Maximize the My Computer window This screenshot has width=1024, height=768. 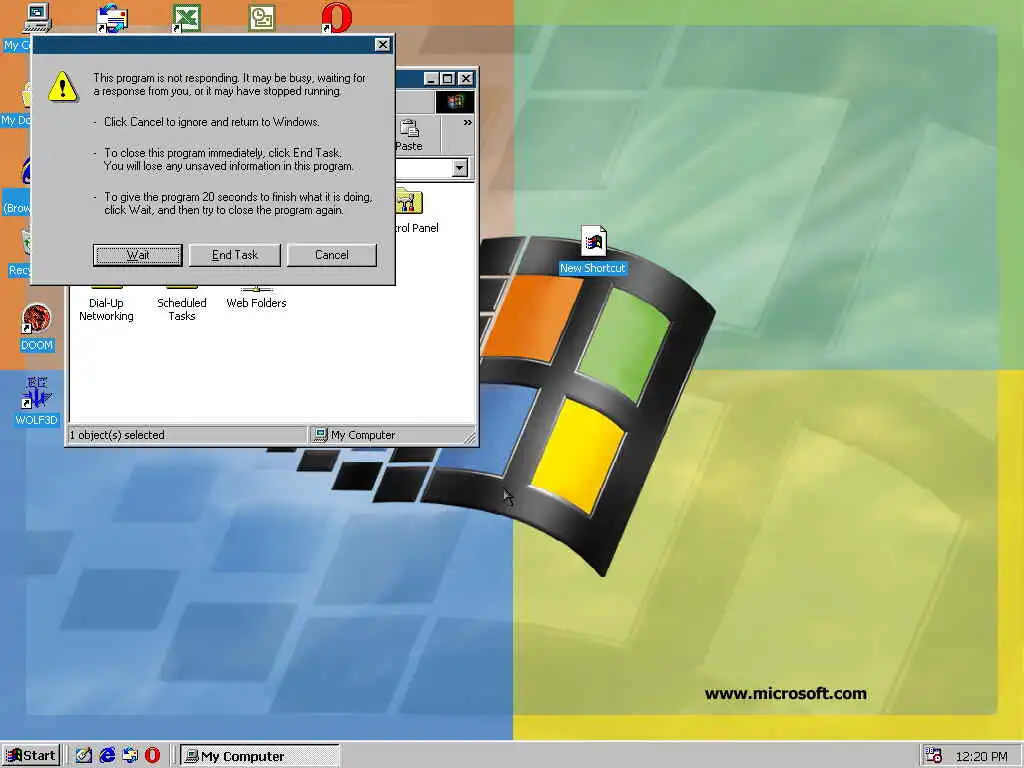pos(447,79)
